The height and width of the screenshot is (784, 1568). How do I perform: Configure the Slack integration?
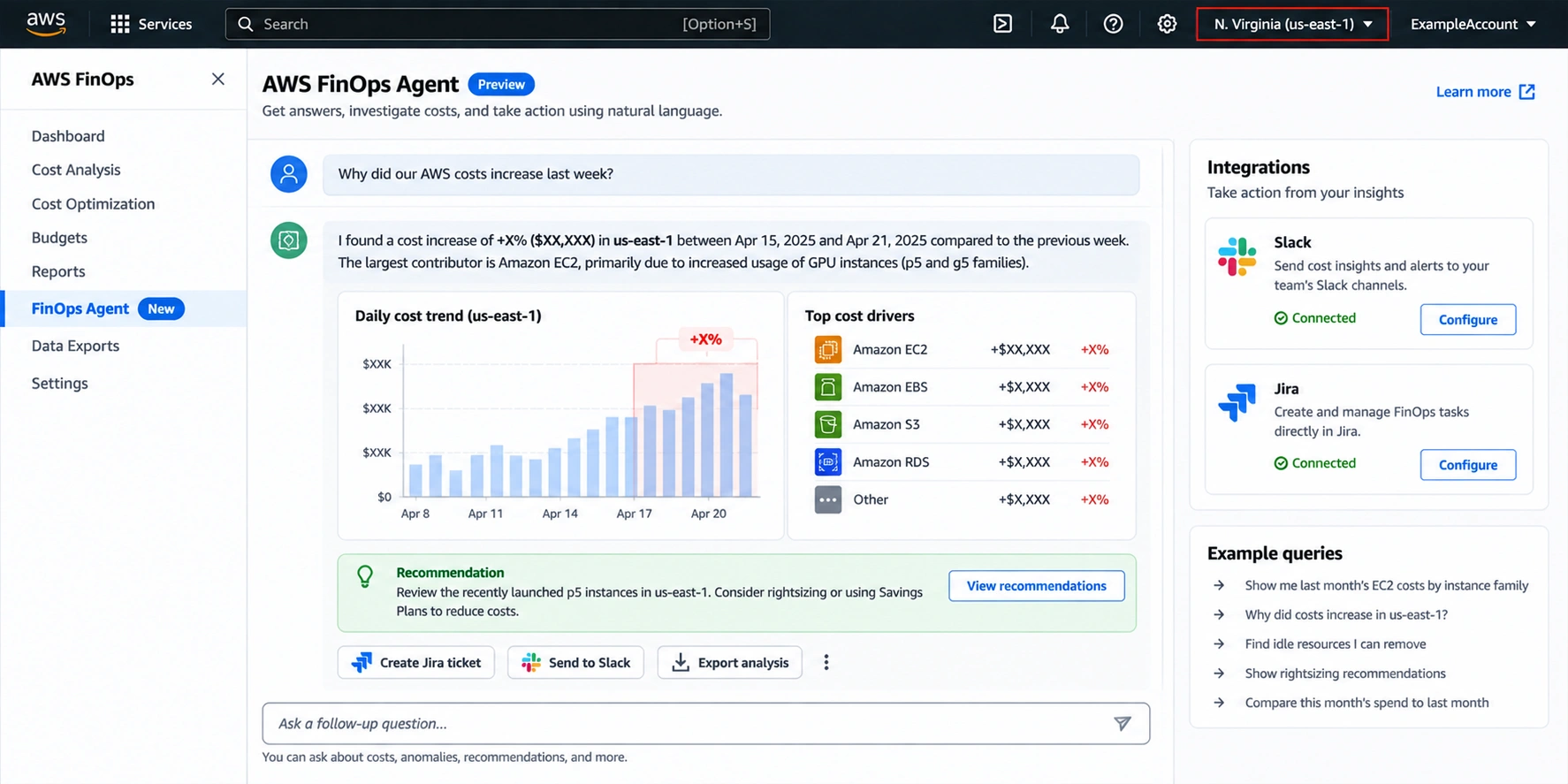coord(1467,319)
